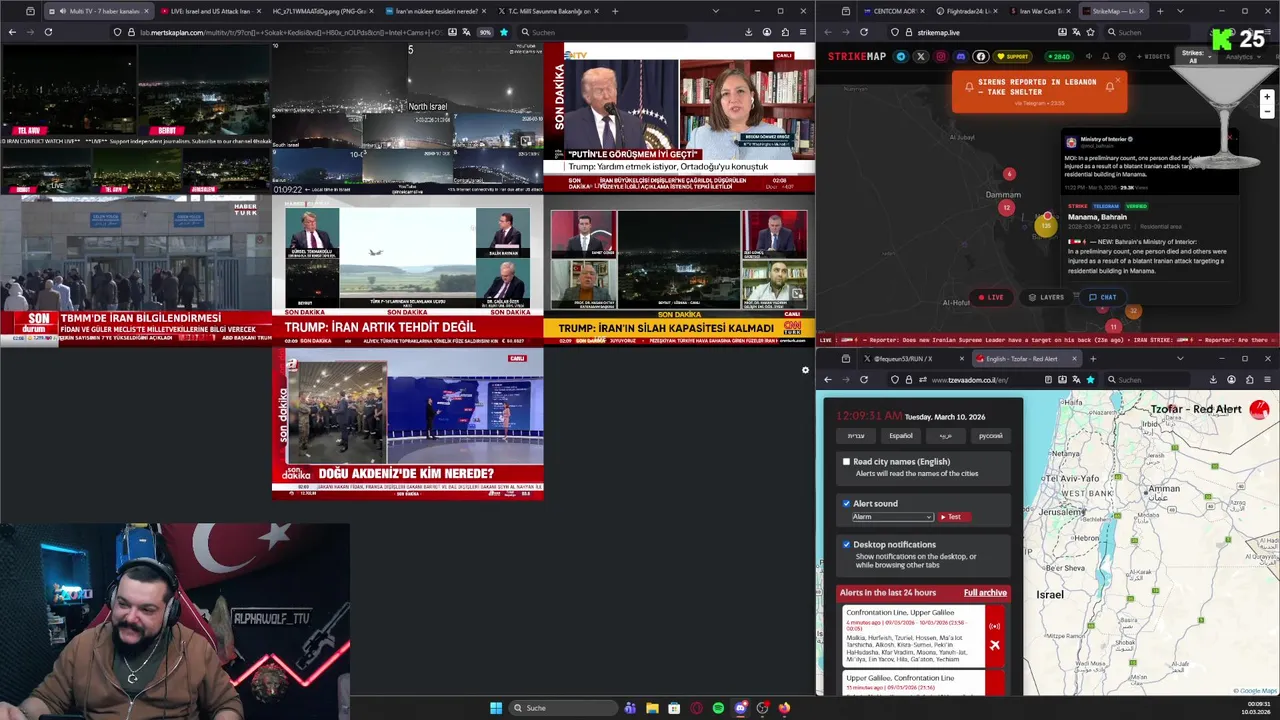The image size is (1280, 720).
Task: Click the Haber Türk TBMM stream tile
Action: pos(136,270)
